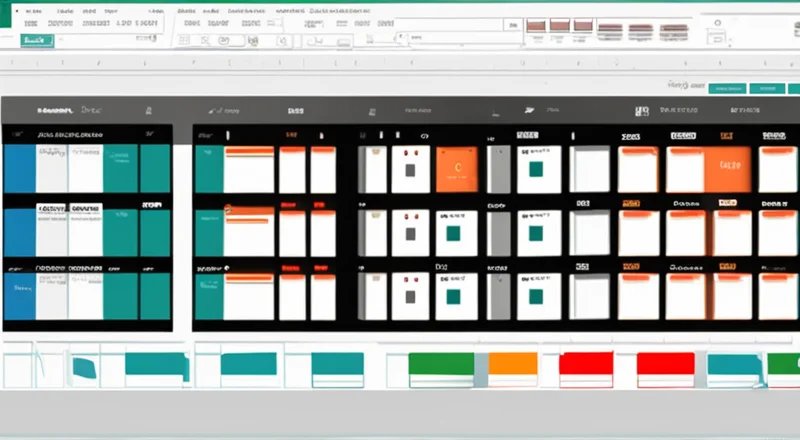Select the orange-topped card in the second row, left group
800x440 pixels.
click(x=248, y=230)
